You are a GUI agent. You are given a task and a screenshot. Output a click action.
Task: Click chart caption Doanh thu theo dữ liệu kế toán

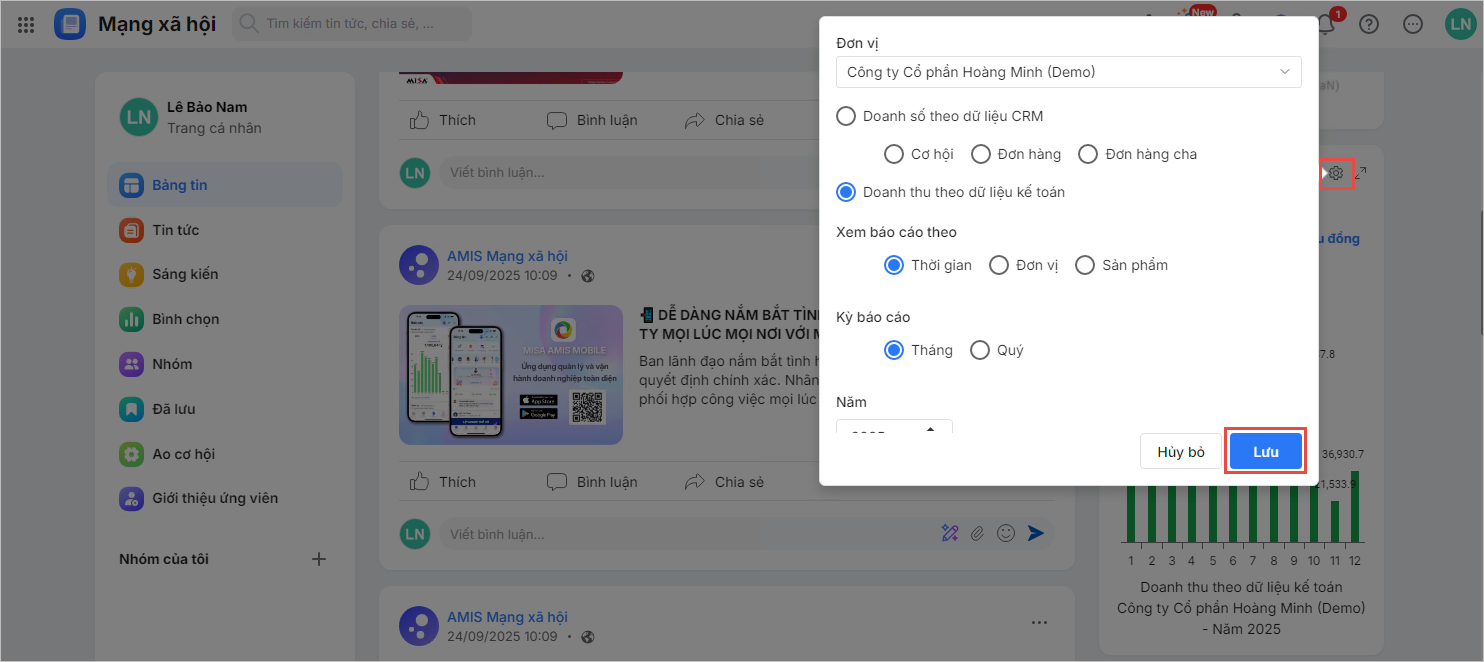point(1241,587)
